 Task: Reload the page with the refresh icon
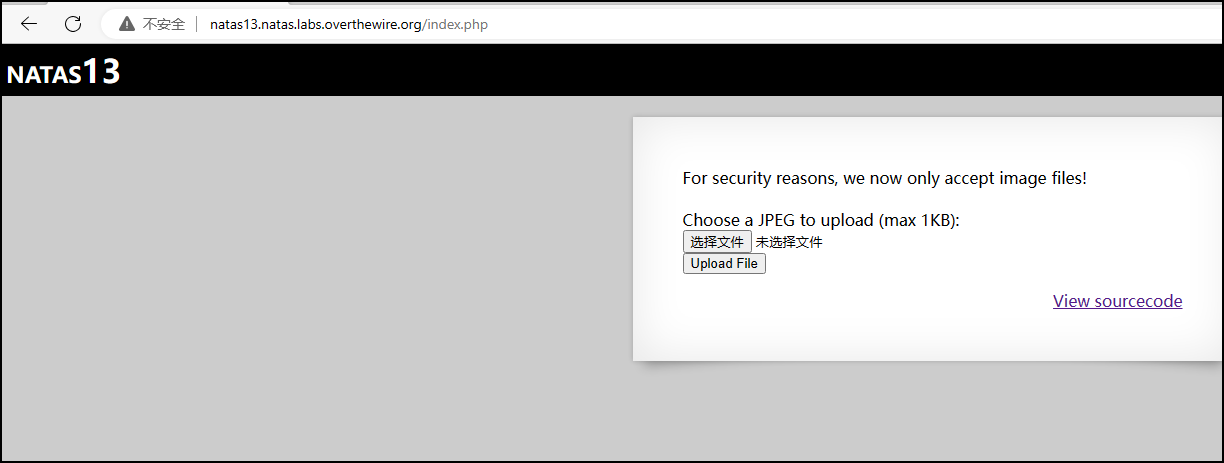click(73, 24)
